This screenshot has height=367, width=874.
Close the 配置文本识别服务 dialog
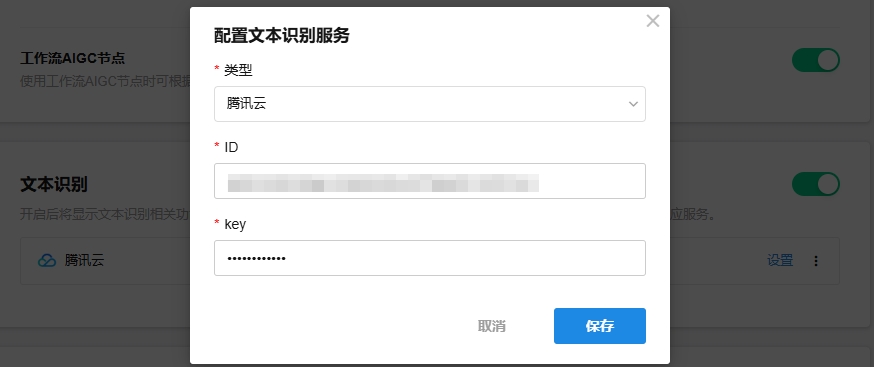[653, 21]
